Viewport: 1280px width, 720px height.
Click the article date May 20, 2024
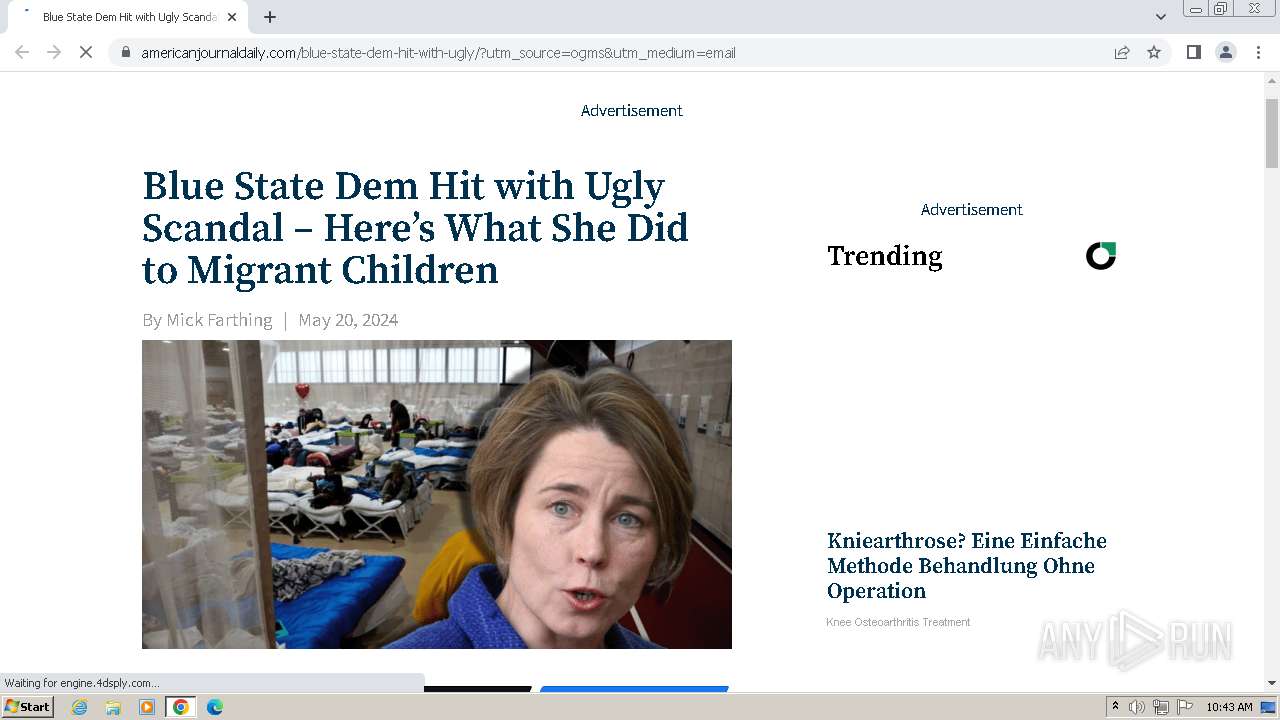pos(348,320)
